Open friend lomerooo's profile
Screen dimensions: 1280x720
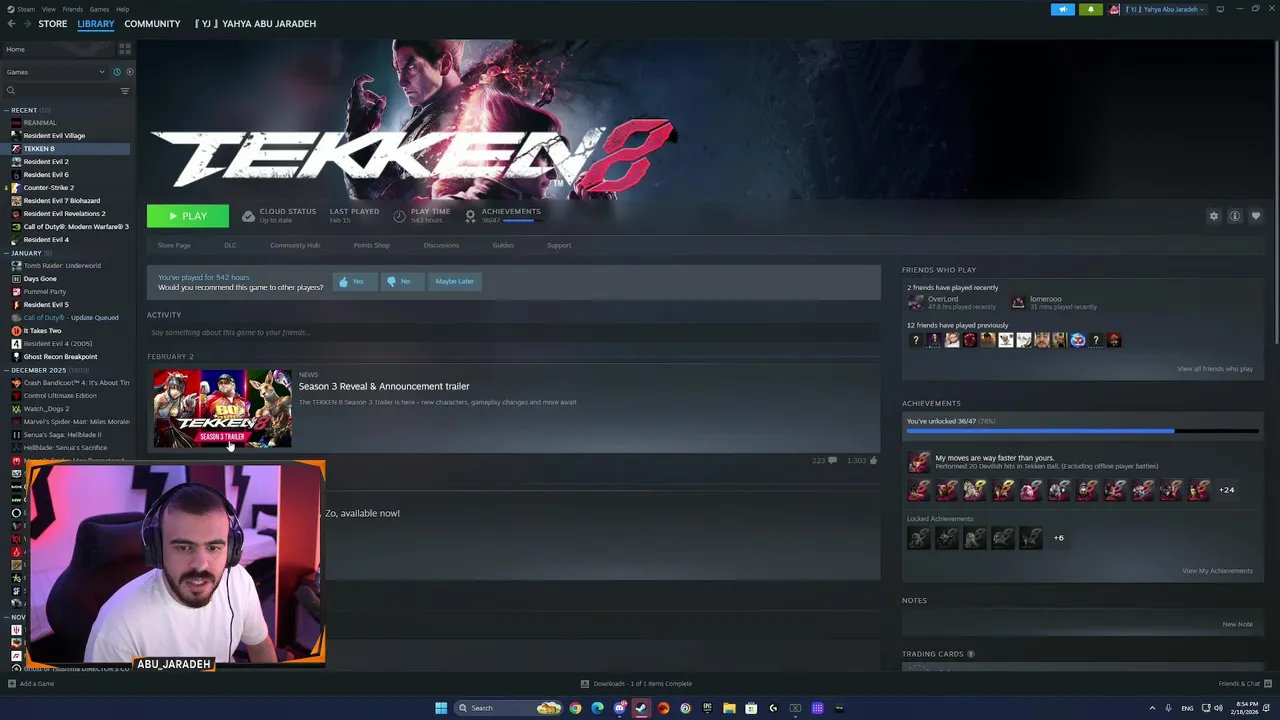point(1046,299)
